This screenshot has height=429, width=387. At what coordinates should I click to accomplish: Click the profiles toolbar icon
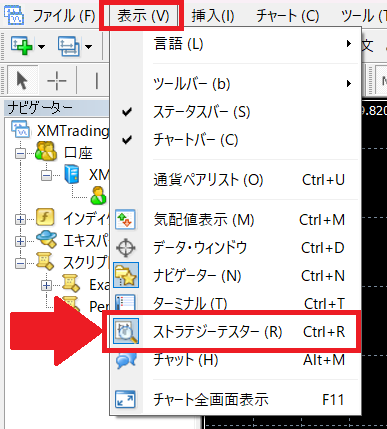68,46
